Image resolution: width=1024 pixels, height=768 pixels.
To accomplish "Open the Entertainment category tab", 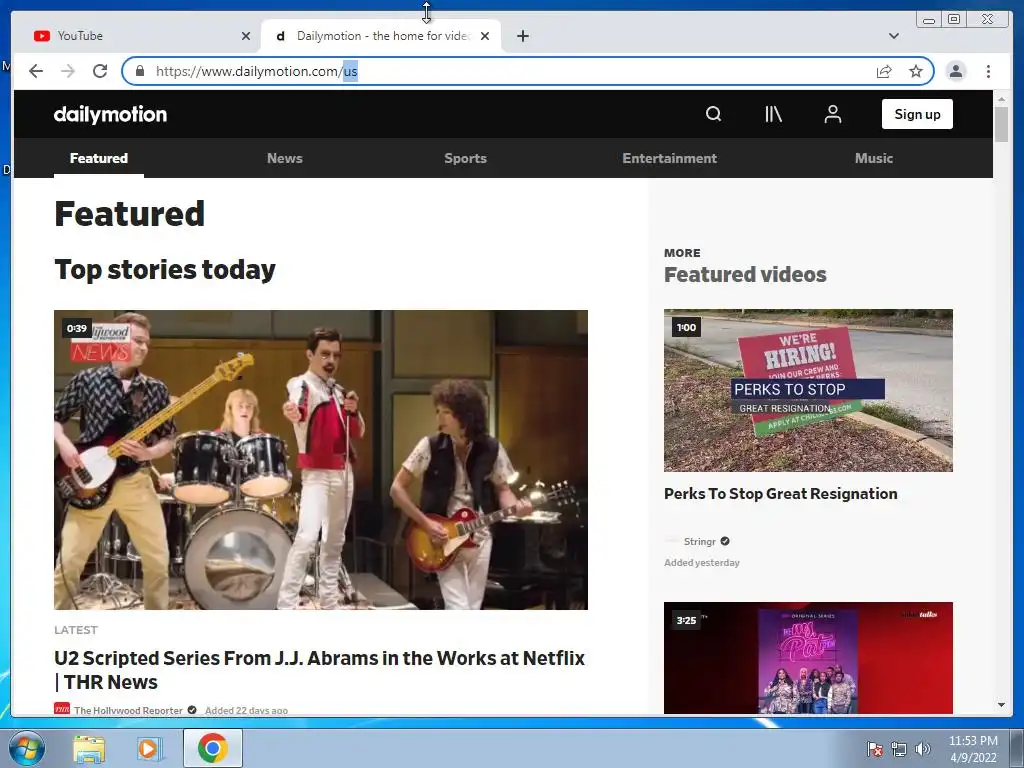I will tap(669, 158).
